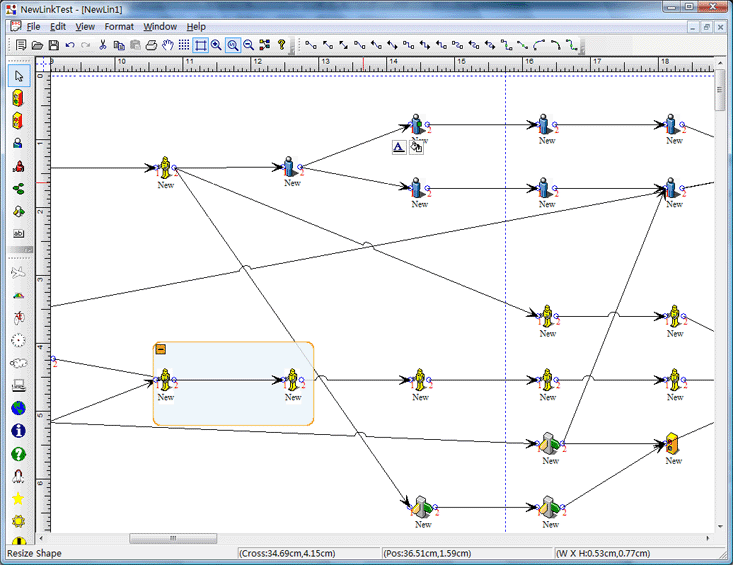Click the colored nodes layout icon
The image size is (733, 565).
[x=265, y=45]
